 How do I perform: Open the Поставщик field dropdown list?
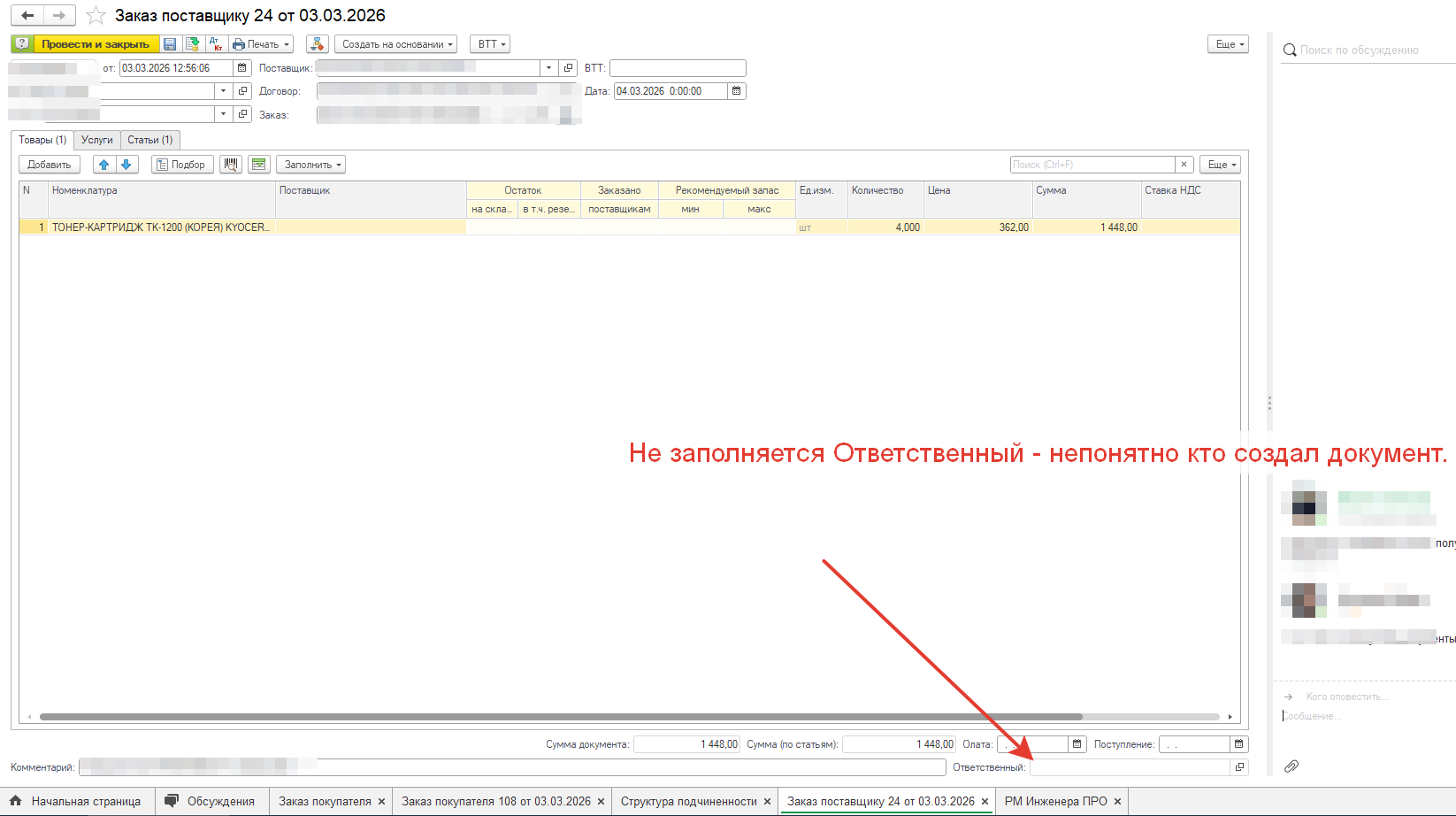tap(548, 68)
